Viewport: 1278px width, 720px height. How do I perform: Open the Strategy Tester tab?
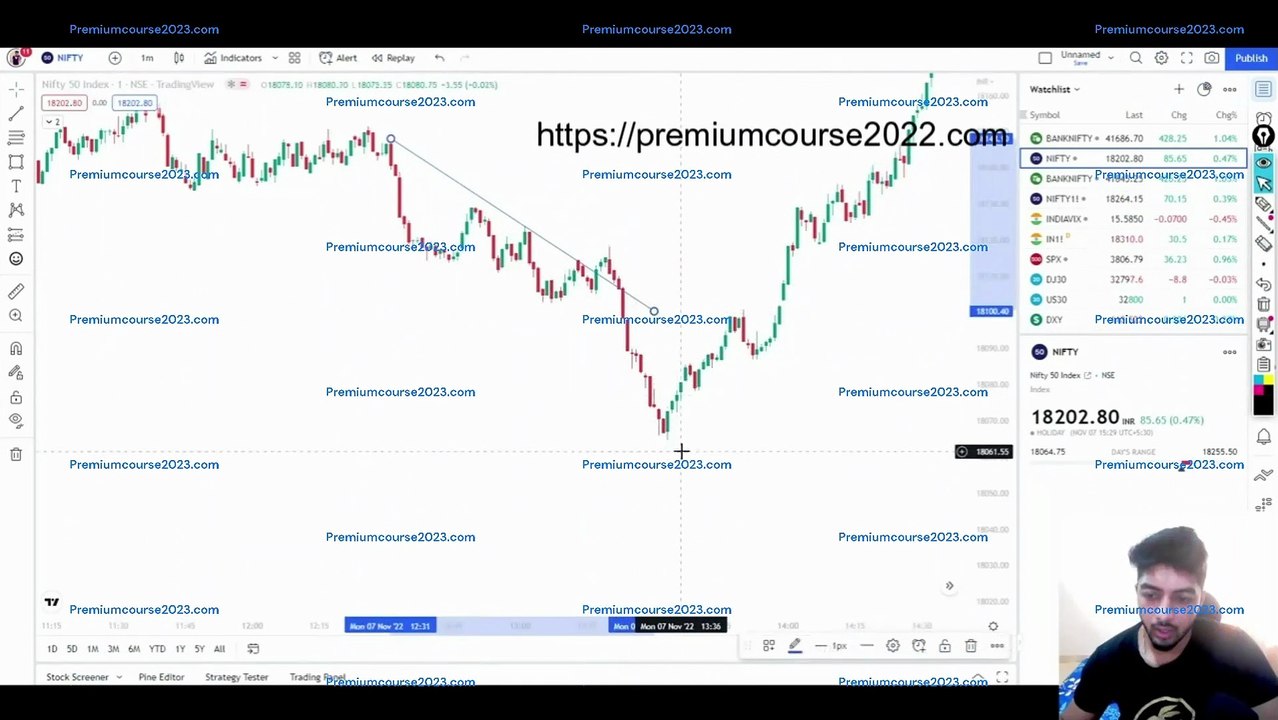(237, 677)
